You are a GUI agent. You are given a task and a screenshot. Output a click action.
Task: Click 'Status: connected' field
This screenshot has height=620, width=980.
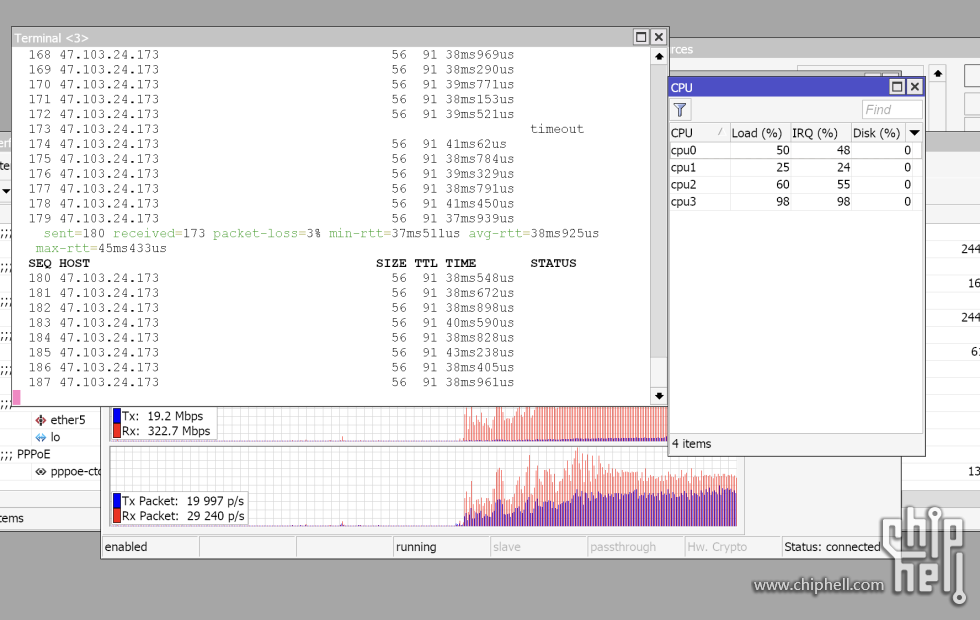click(x=832, y=547)
